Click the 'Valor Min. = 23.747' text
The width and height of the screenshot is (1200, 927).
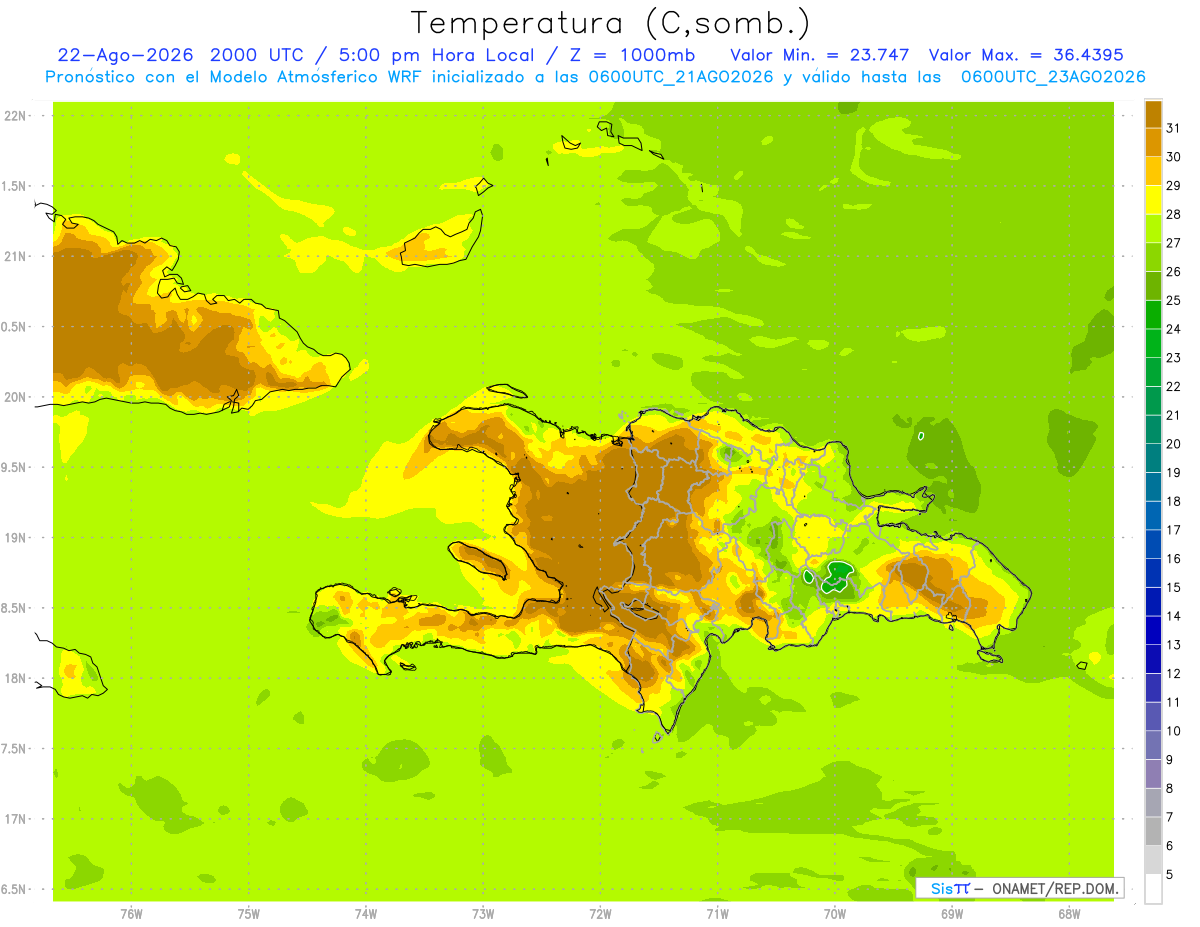point(819,54)
